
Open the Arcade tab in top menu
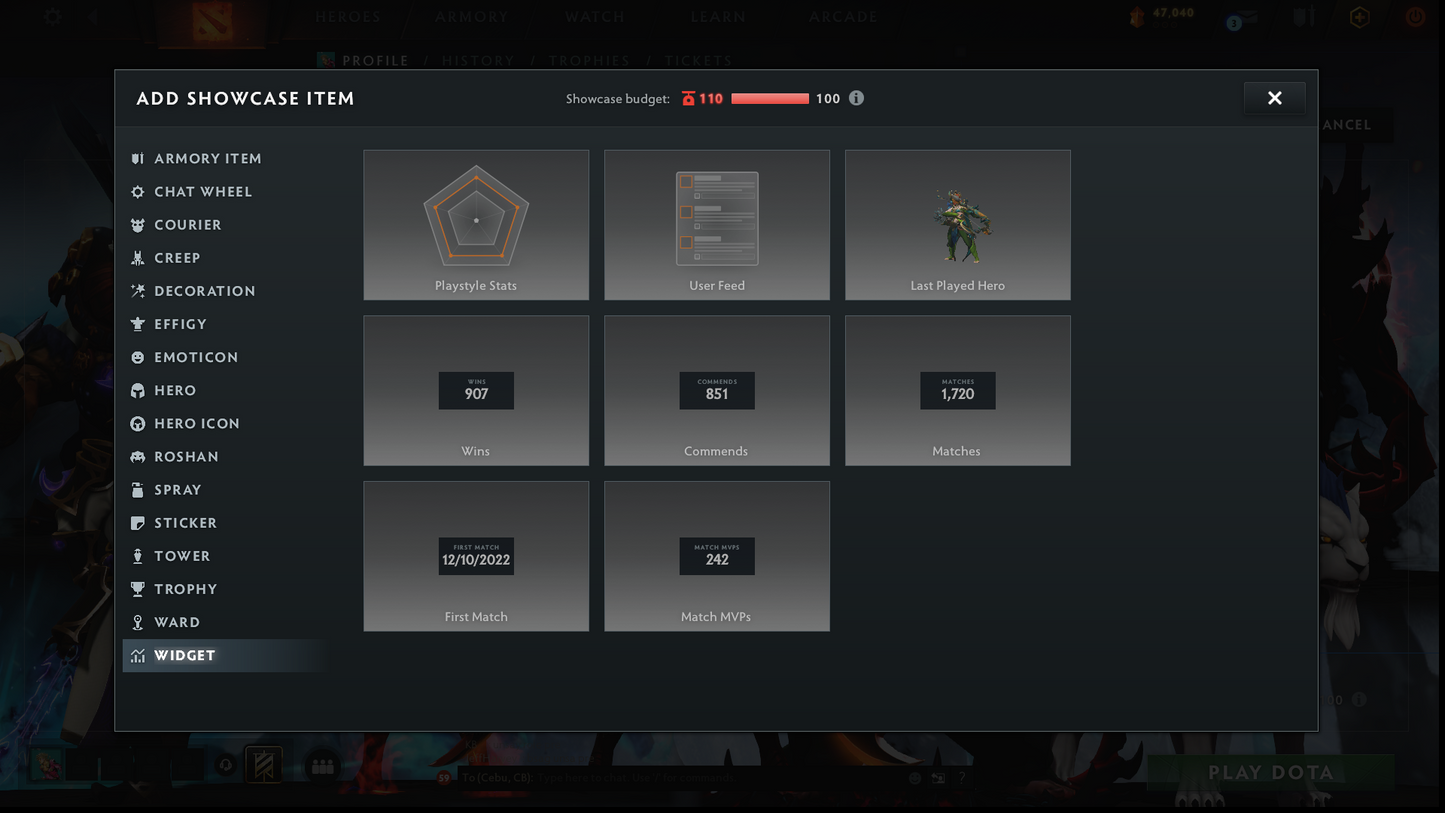(843, 17)
